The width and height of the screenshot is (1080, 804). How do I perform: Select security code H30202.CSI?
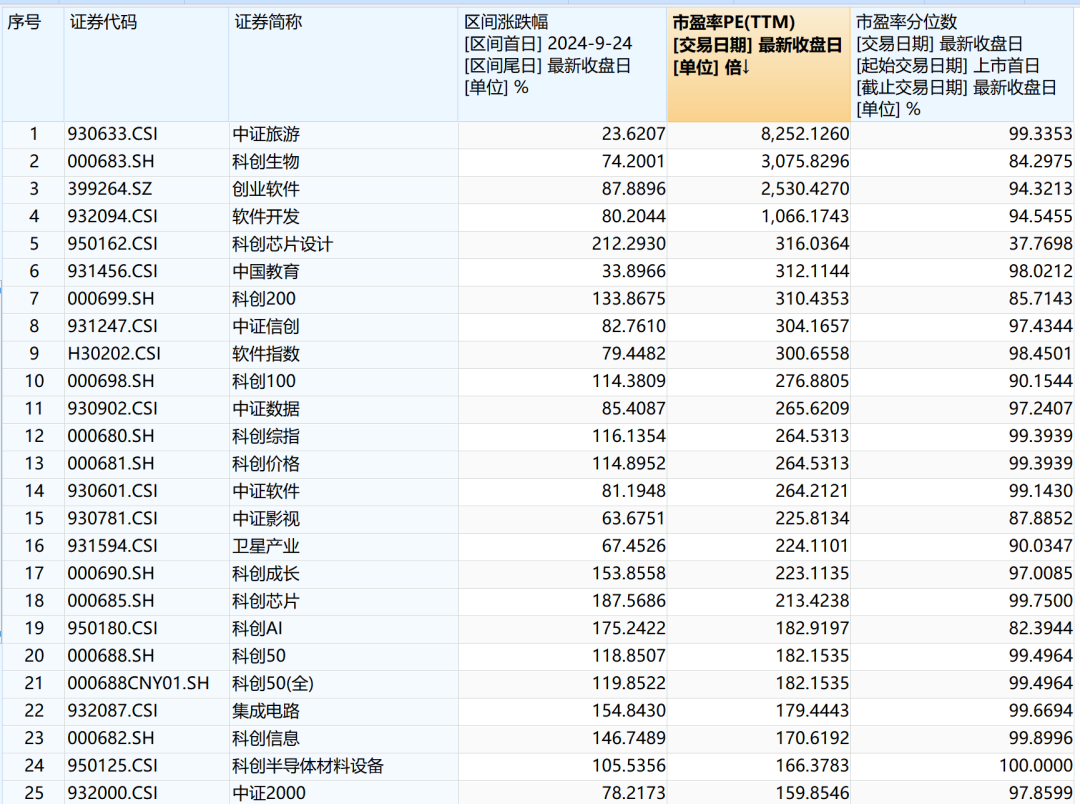click(x=114, y=354)
